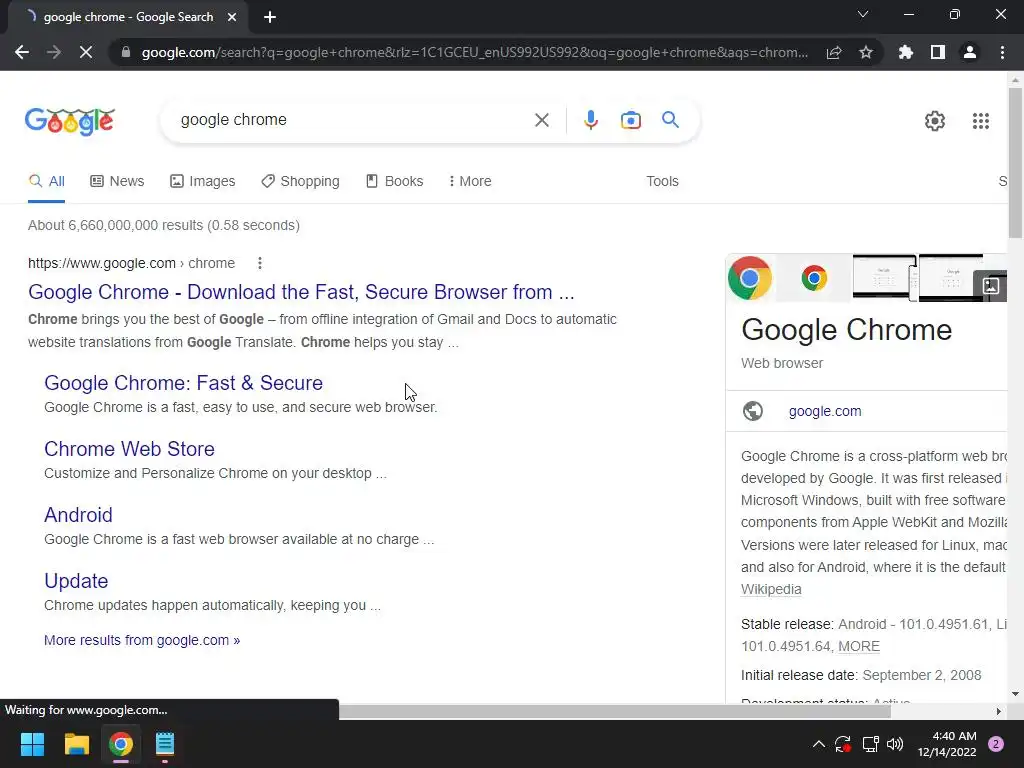Open the Update sitelink
Image resolution: width=1024 pixels, height=768 pixels.
(x=76, y=581)
